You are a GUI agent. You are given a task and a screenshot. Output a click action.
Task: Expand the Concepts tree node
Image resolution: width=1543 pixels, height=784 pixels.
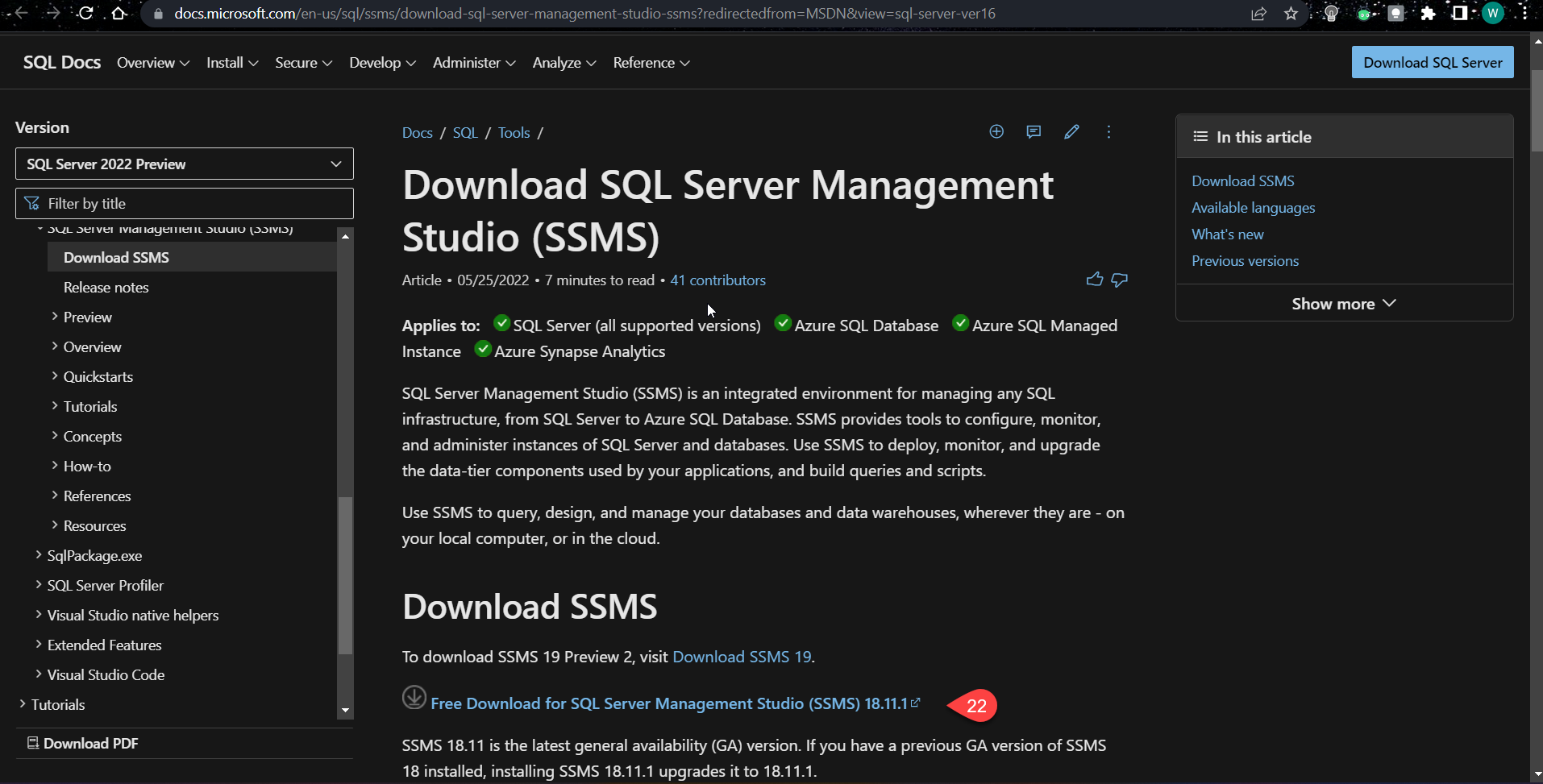click(x=55, y=436)
